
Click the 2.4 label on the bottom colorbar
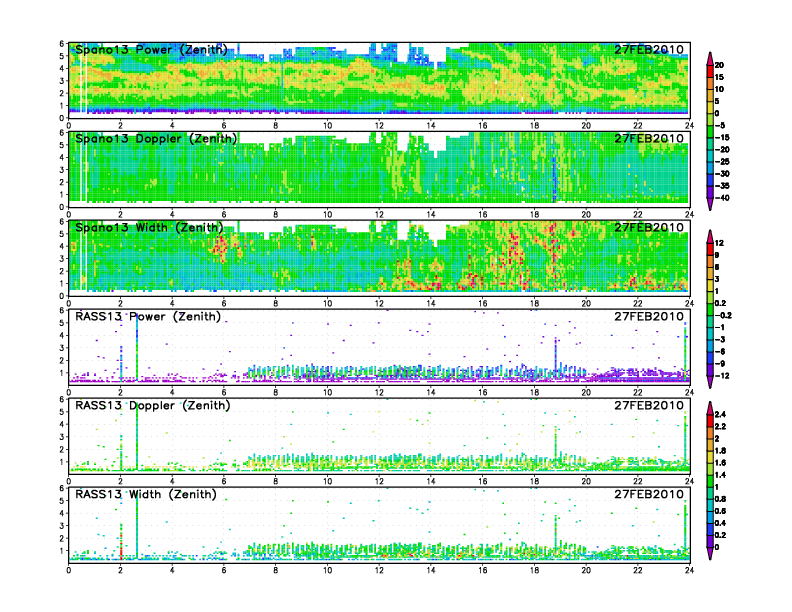click(x=733, y=413)
